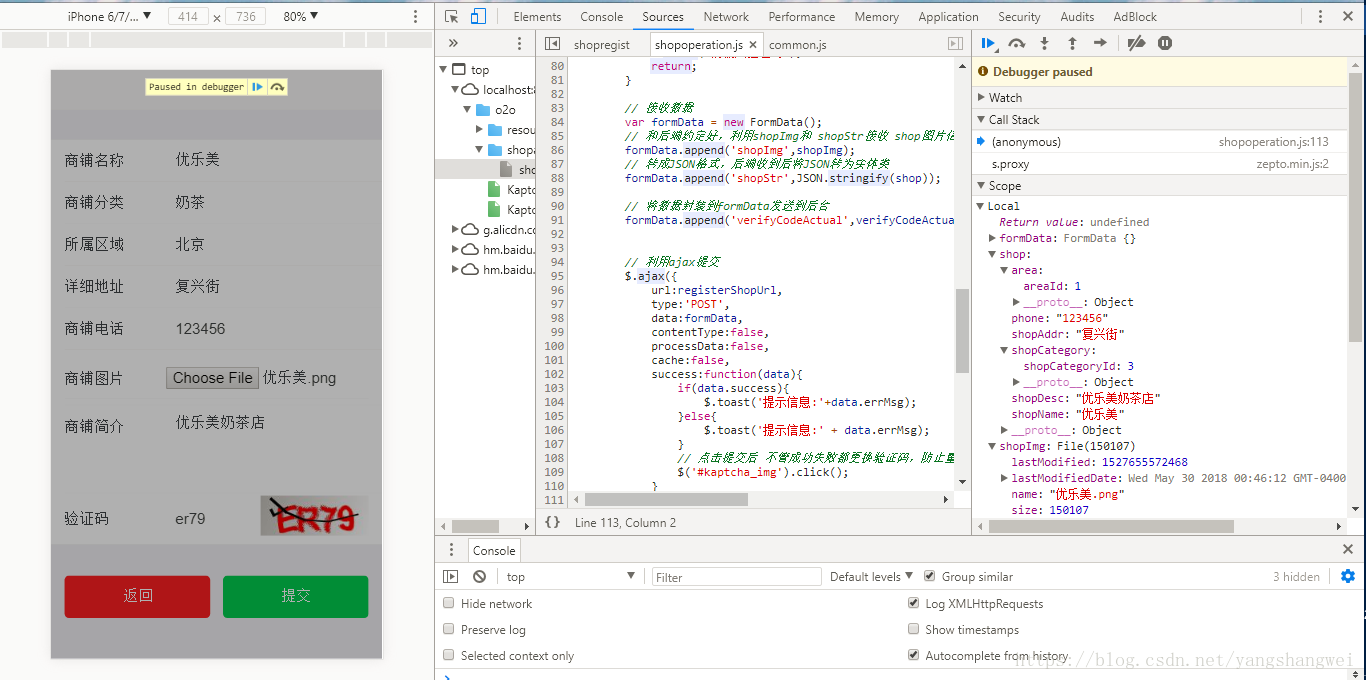Resume script execution in debugger toolbar

click(988, 43)
